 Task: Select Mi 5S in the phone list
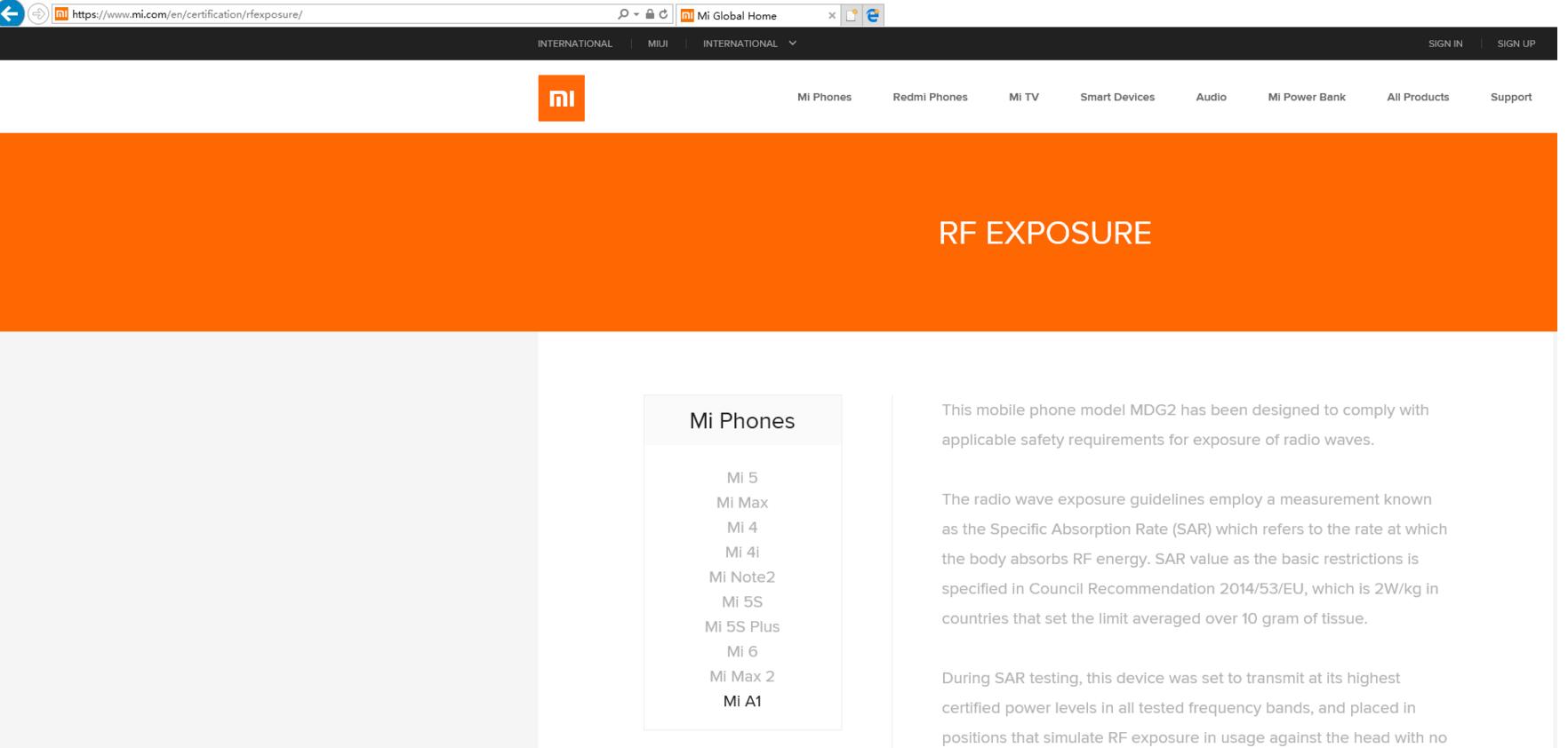pyautogui.click(x=742, y=602)
